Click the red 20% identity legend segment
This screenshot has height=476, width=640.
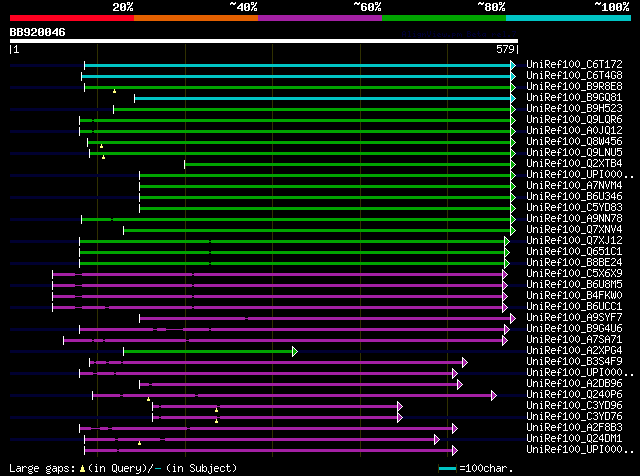tap(72, 18)
